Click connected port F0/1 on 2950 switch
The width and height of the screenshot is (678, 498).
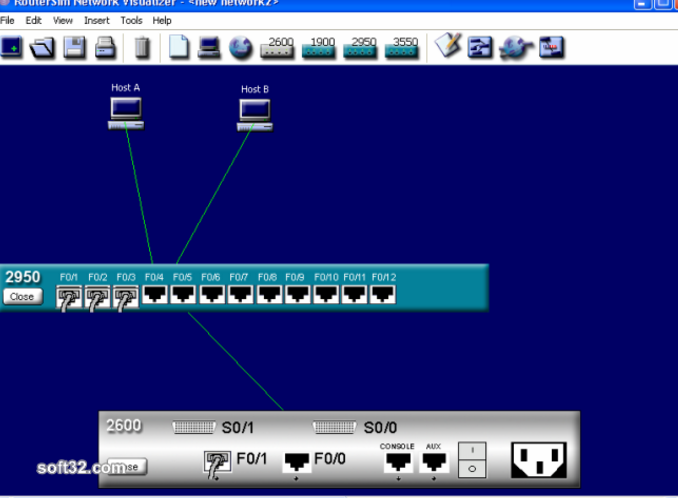pyautogui.click(x=69, y=297)
